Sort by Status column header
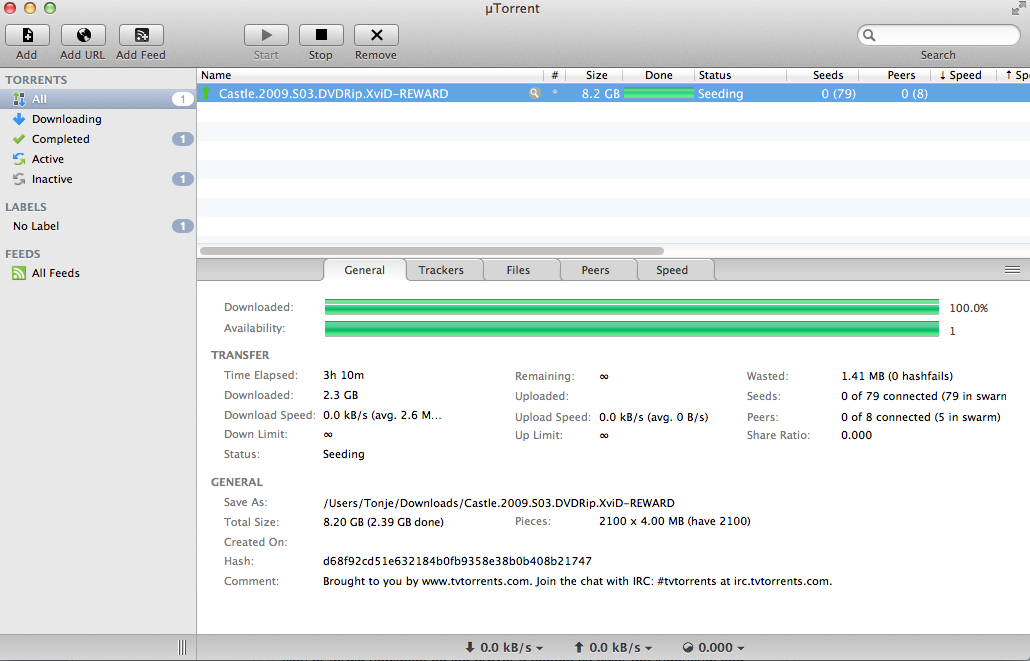1030x661 pixels. click(x=740, y=75)
